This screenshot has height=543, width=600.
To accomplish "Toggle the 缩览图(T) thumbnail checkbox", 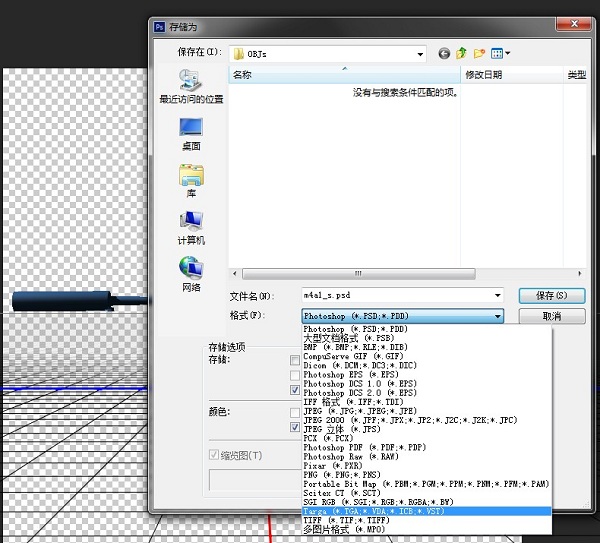I will [214, 455].
